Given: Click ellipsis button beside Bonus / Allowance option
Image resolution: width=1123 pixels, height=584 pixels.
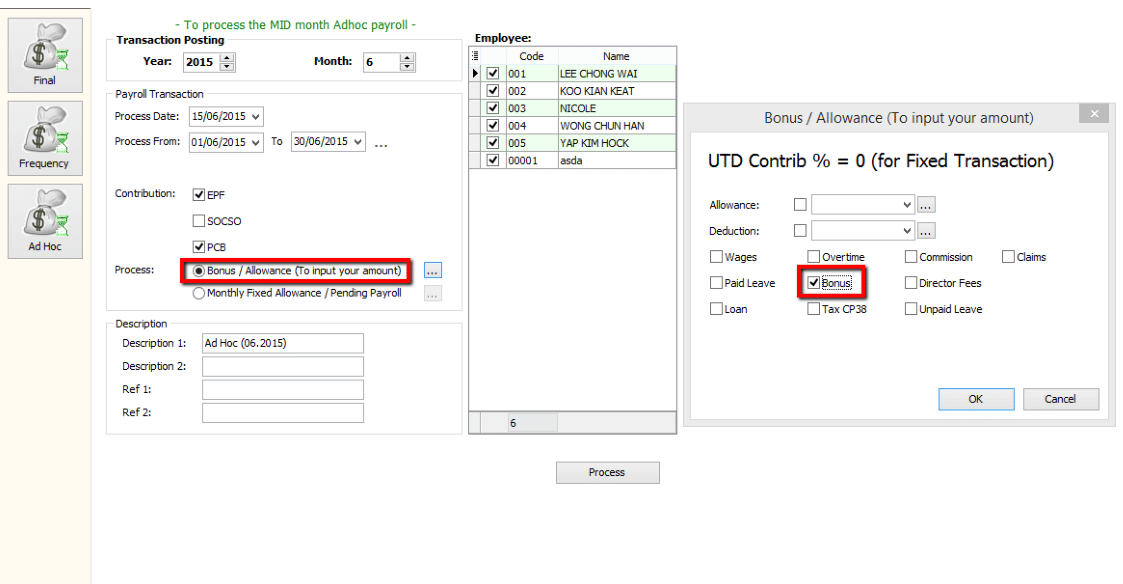Looking at the screenshot, I should (x=432, y=271).
